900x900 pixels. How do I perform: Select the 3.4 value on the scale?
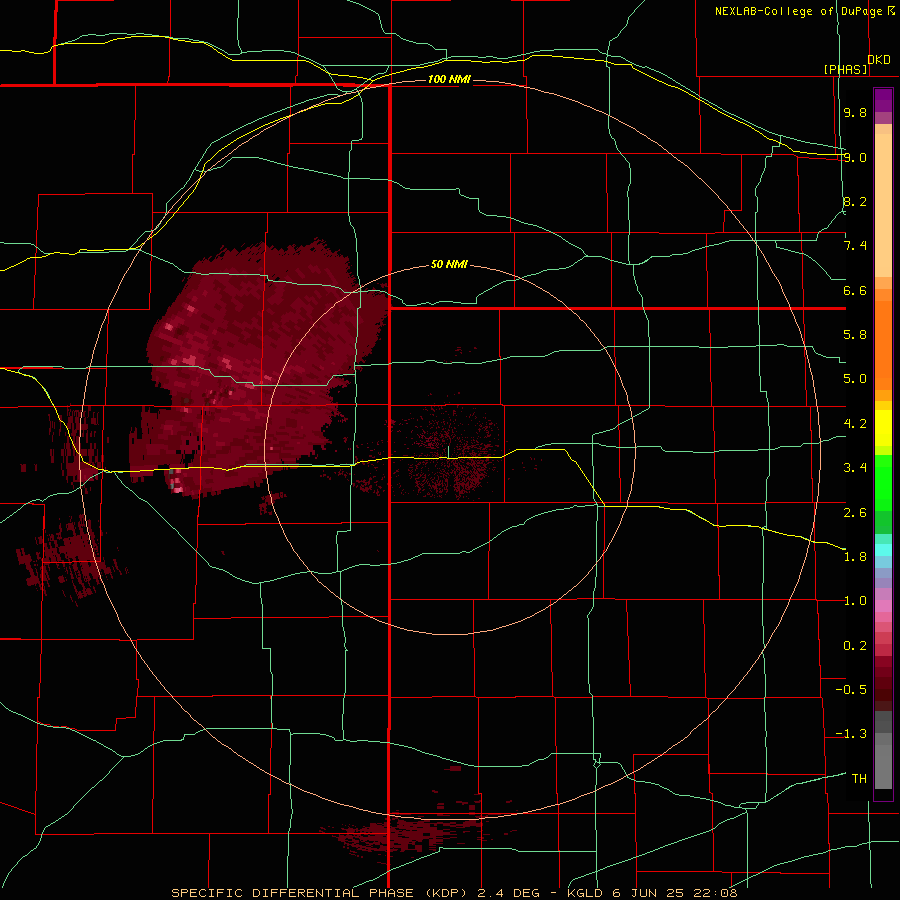pos(855,468)
